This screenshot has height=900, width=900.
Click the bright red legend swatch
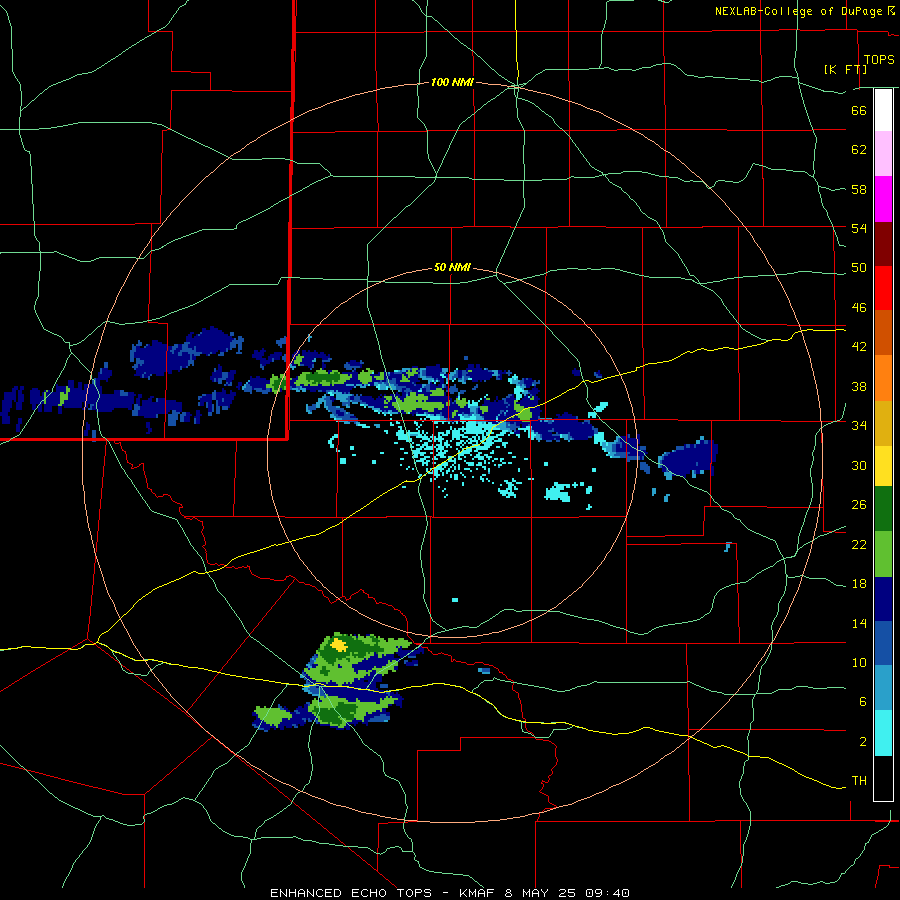pyautogui.click(x=883, y=288)
